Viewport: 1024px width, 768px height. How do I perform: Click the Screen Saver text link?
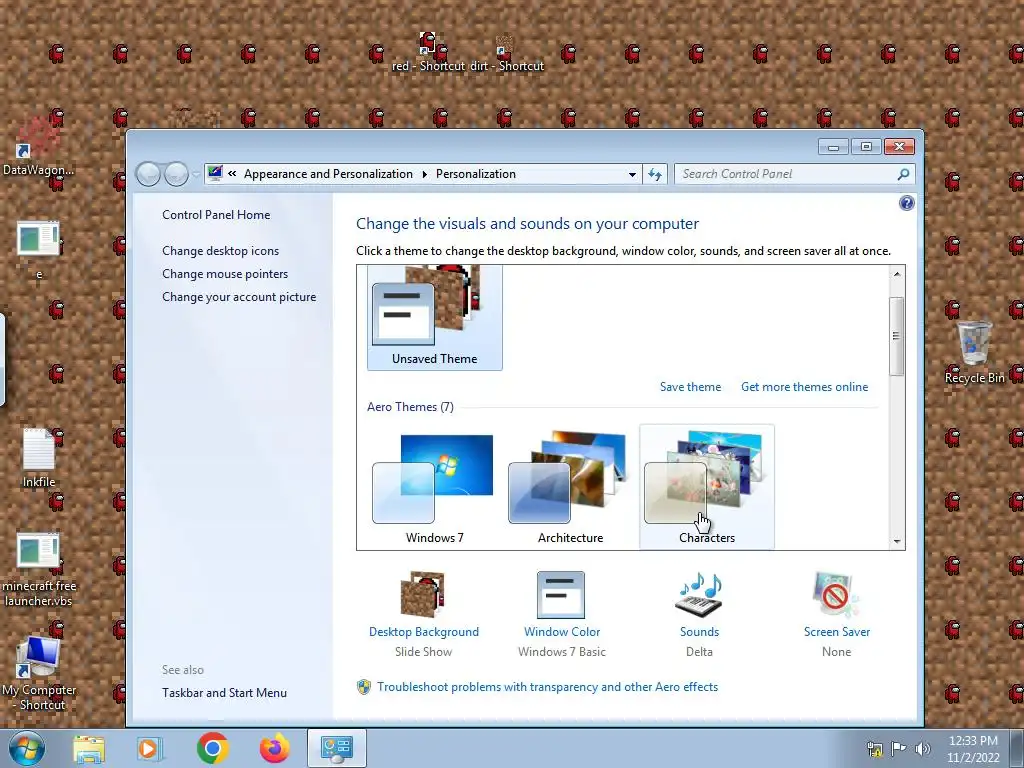837,632
